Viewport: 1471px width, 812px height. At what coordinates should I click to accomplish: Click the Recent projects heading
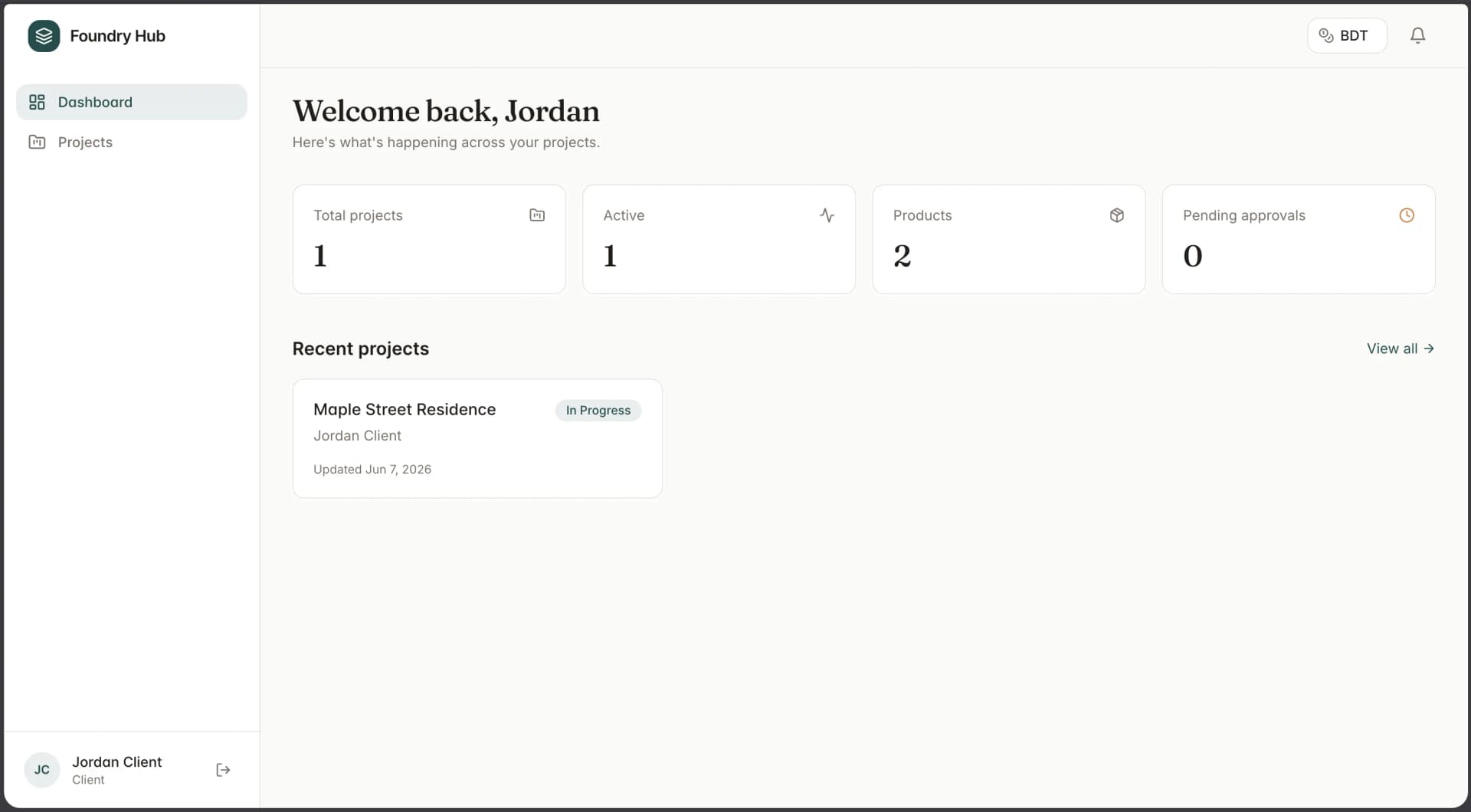click(x=361, y=349)
